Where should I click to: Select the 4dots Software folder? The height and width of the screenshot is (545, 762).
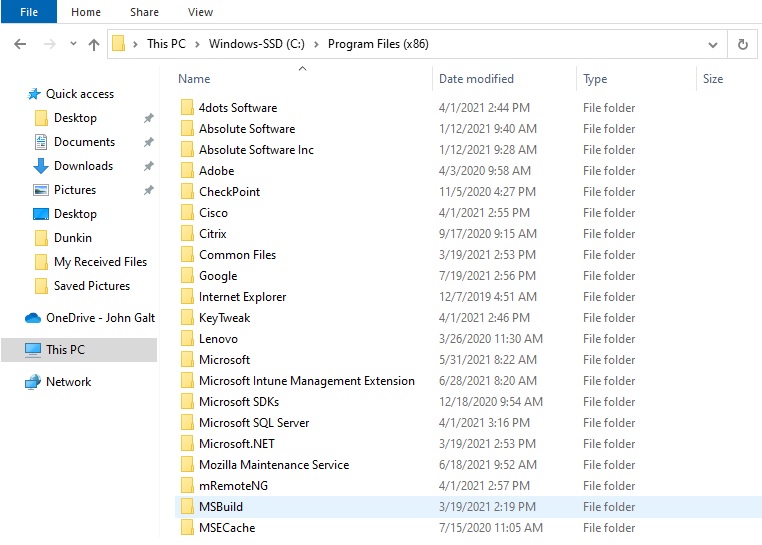[238, 107]
